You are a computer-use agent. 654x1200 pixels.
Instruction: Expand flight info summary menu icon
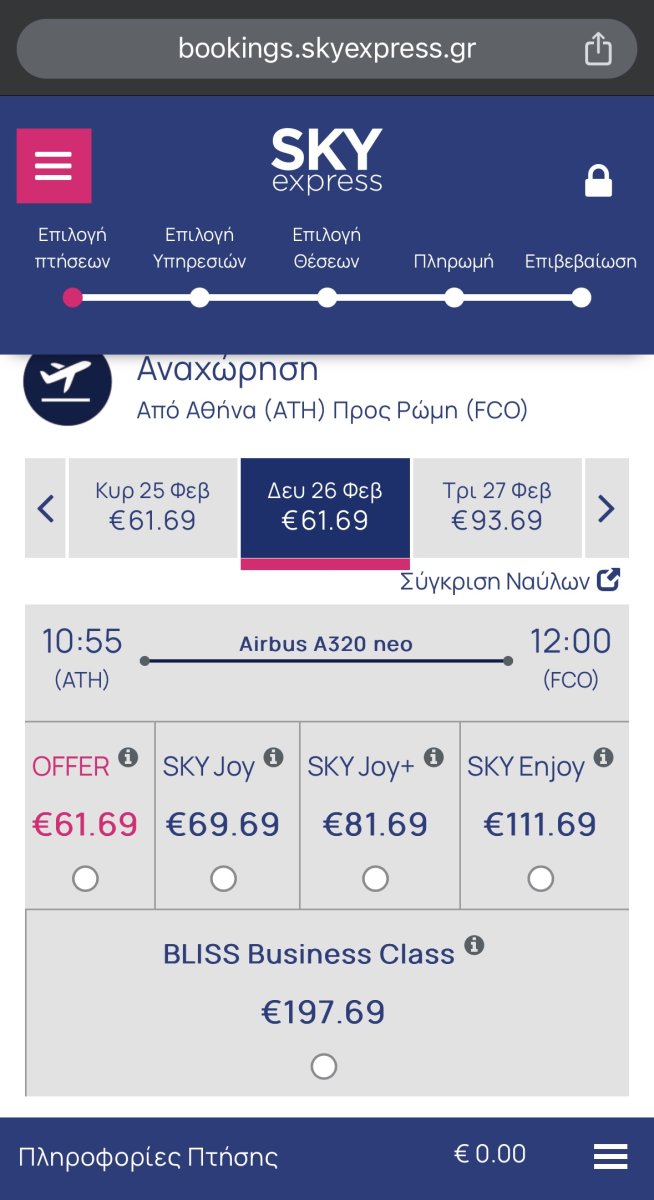tap(610, 1156)
